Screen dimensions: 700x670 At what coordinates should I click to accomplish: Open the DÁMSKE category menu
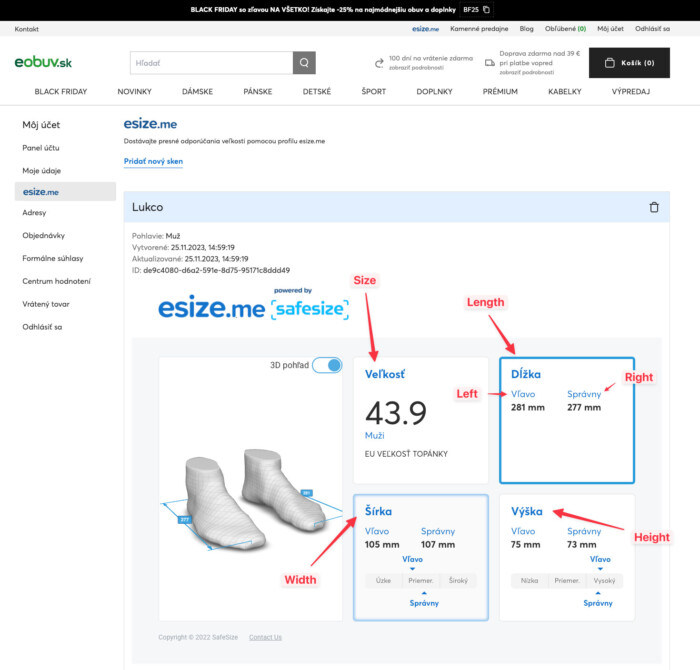[197, 91]
